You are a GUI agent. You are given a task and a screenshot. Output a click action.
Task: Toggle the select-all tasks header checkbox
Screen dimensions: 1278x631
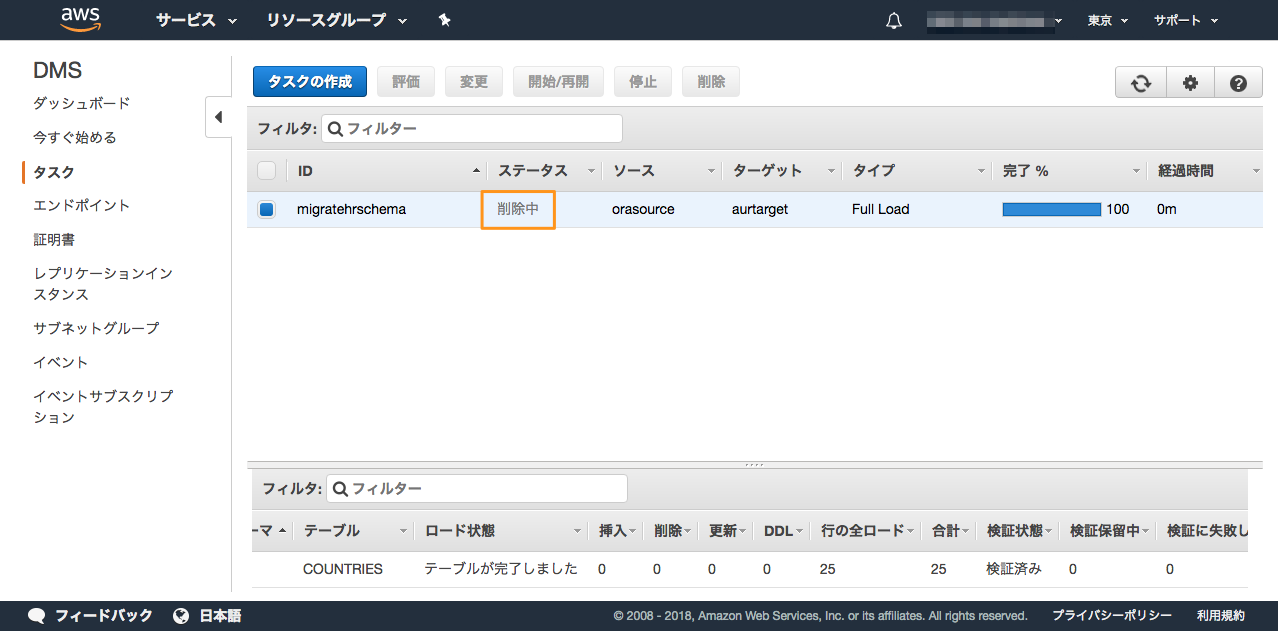(x=266, y=171)
